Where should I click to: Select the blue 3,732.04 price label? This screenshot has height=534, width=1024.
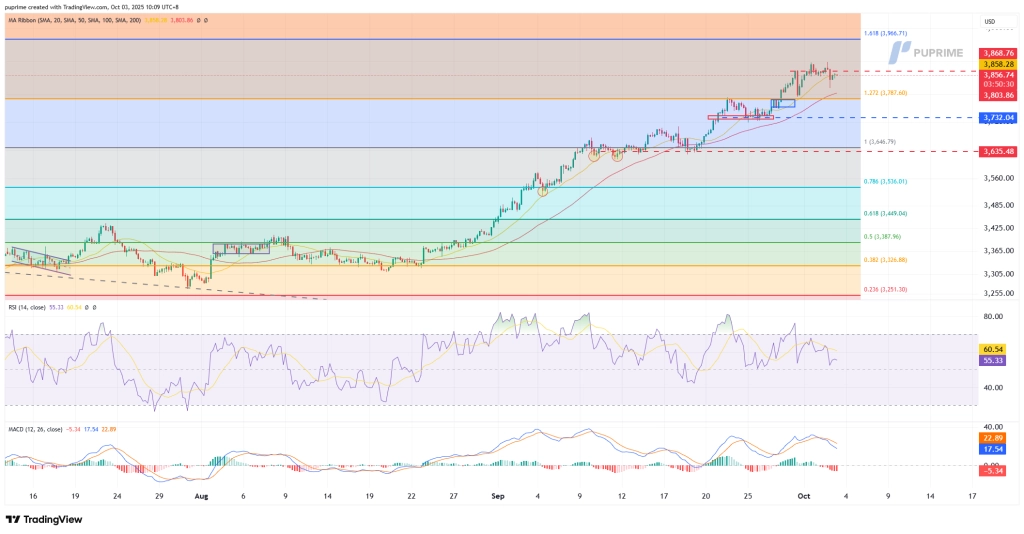click(998, 118)
